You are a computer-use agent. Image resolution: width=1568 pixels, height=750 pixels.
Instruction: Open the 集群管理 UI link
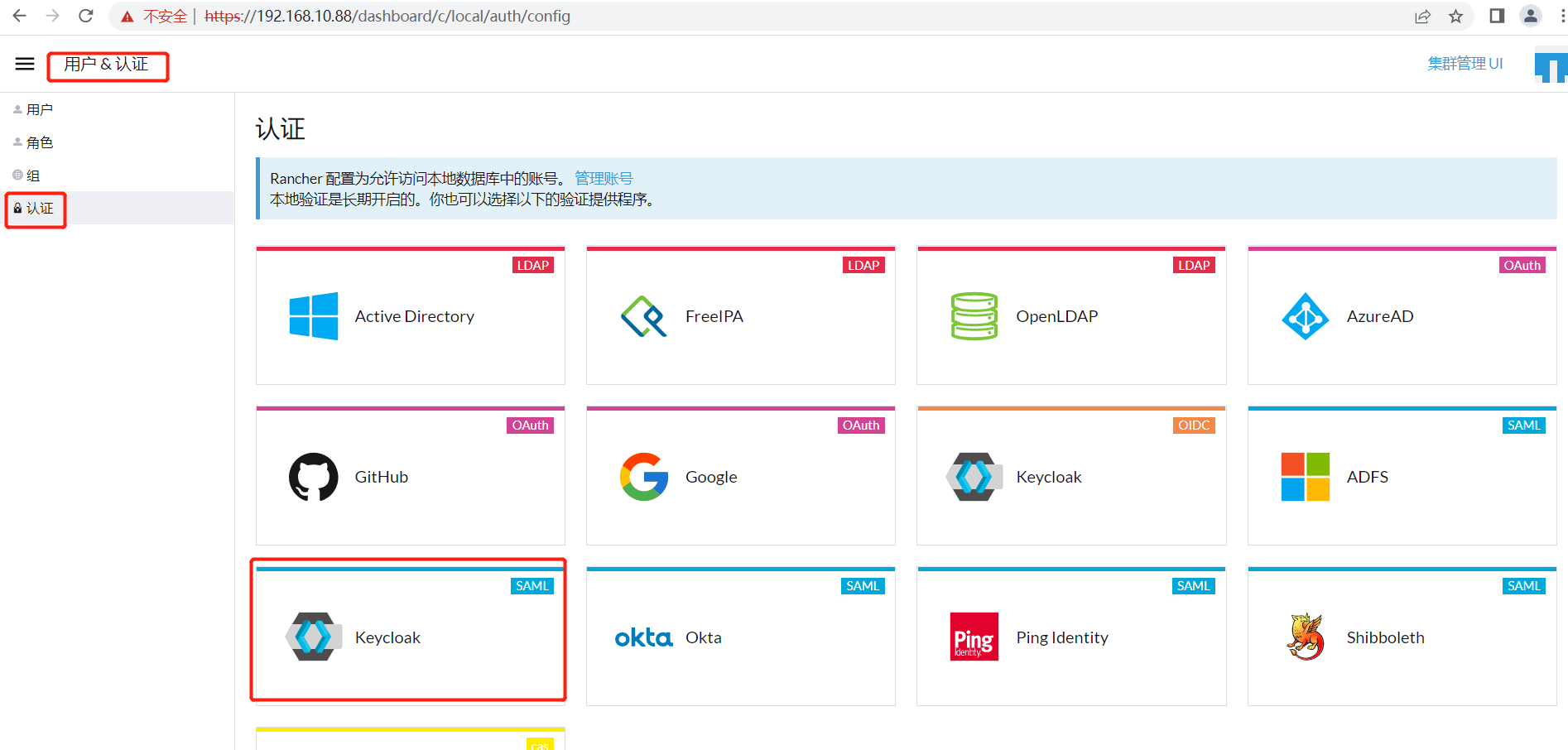point(1465,64)
